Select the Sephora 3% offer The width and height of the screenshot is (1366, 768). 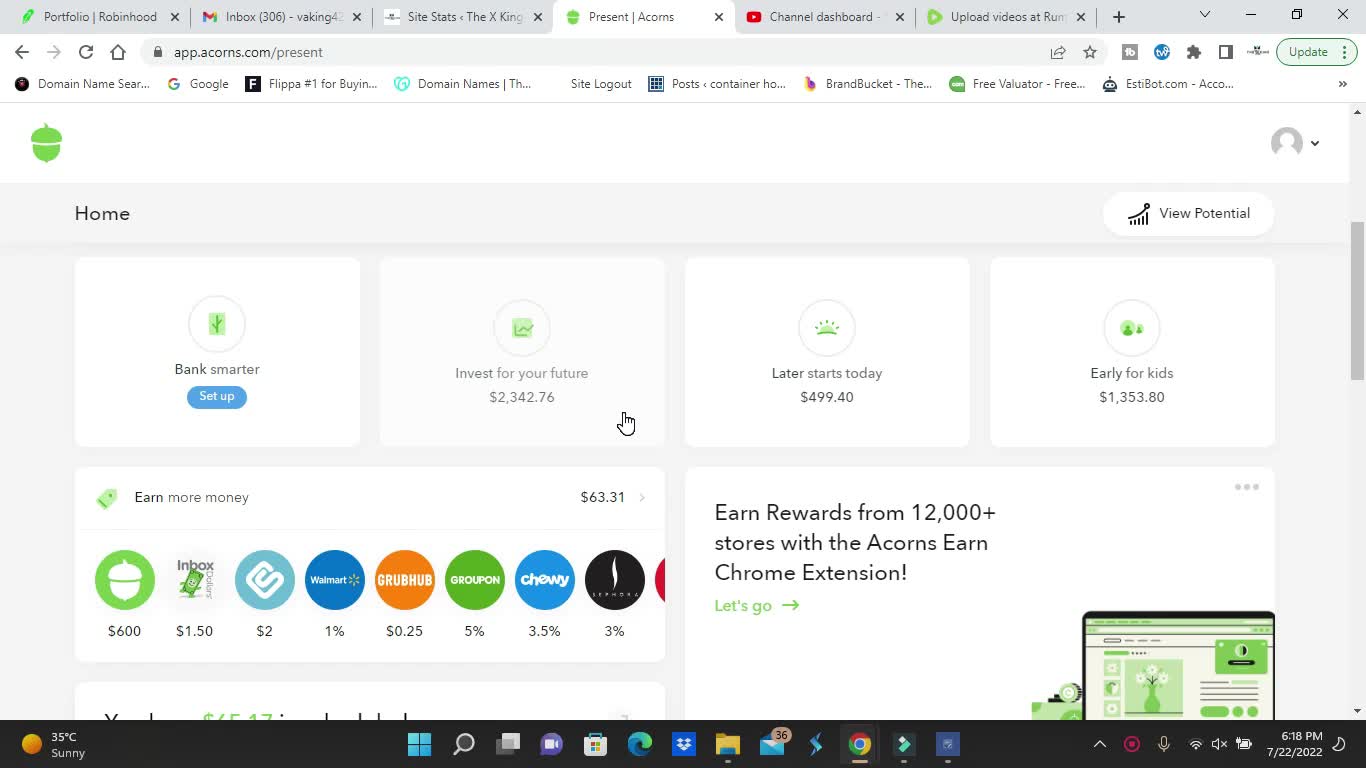click(615, 580)
